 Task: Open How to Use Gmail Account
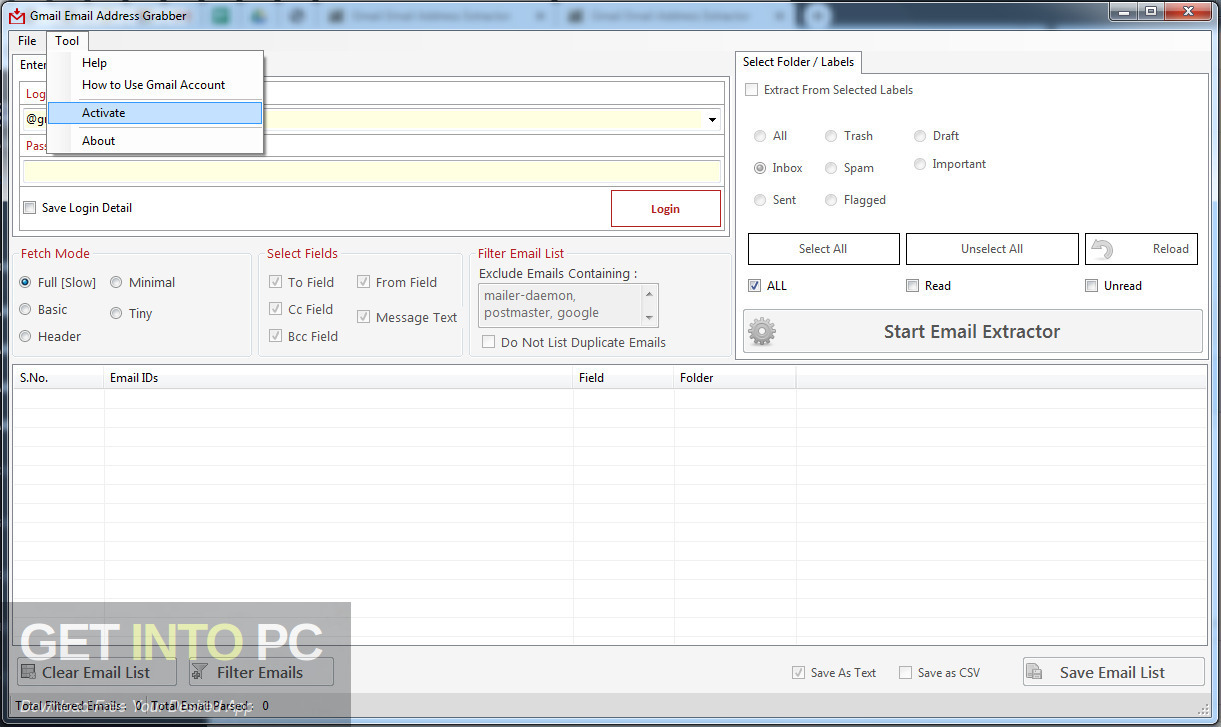(154, 85)
